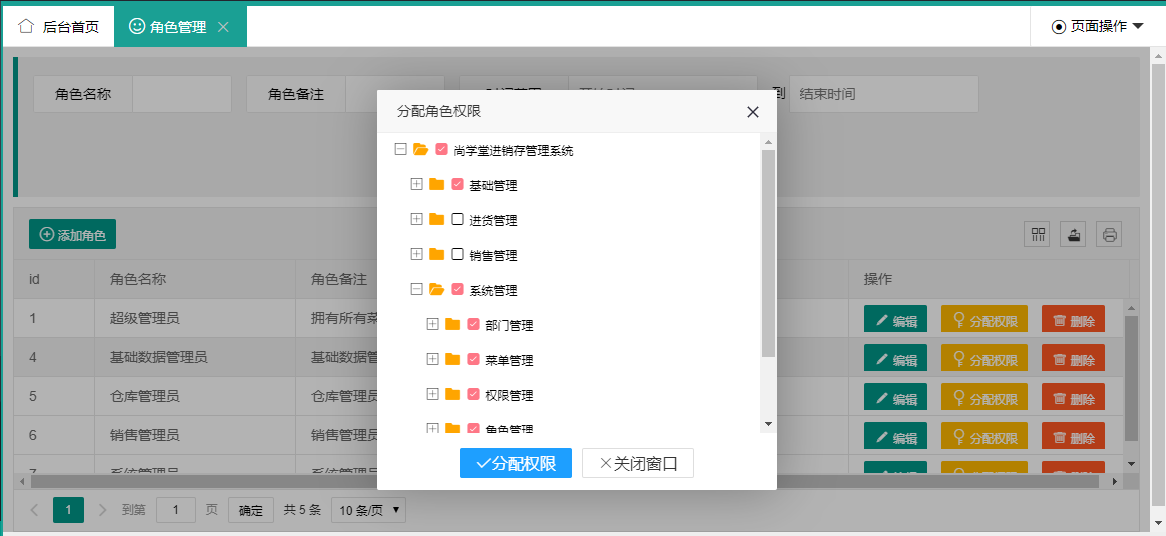Click the home icon in 后台首页 tab

tap(26, 27)
